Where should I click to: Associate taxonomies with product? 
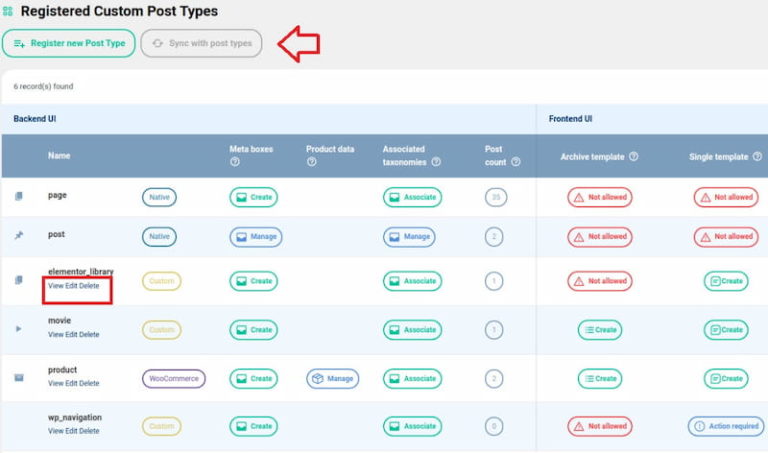click(x=412, y=379)
